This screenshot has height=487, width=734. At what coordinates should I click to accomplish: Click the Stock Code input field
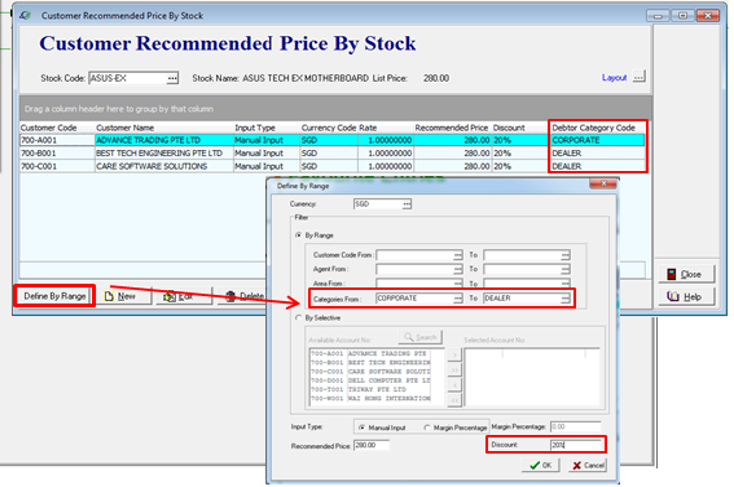(128, 78)
